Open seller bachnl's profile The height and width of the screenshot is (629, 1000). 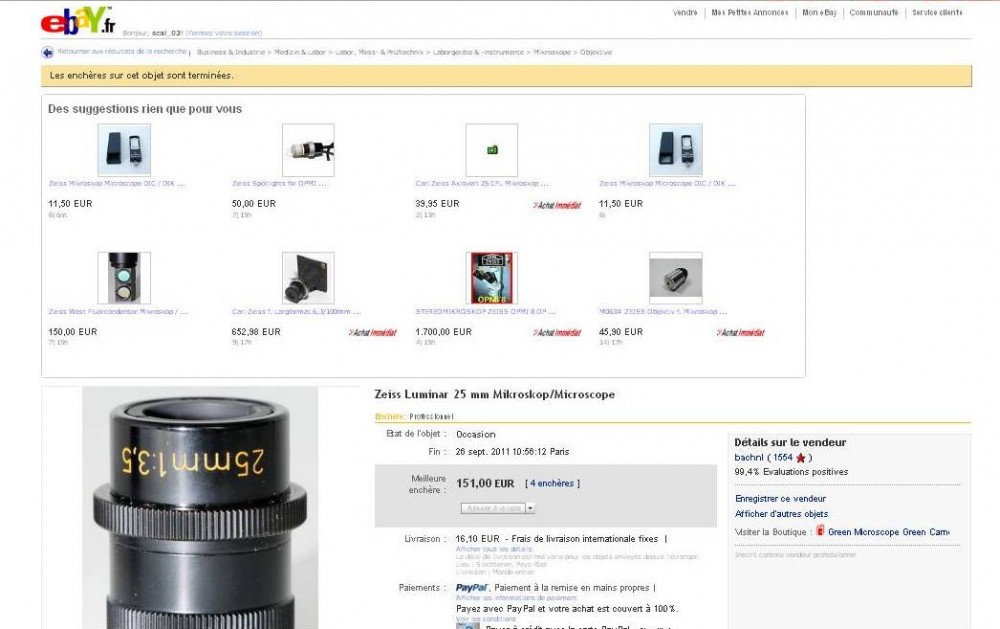749,457
